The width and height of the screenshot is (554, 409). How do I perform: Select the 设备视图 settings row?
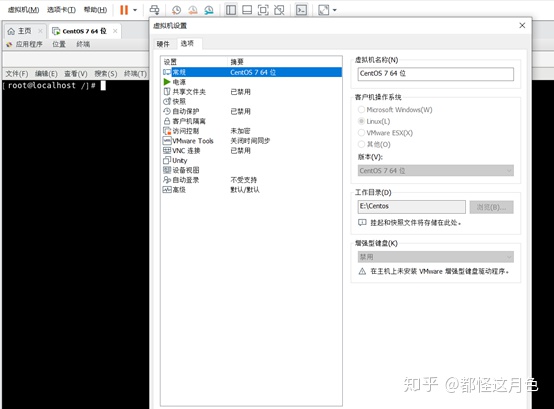point(252,170)
